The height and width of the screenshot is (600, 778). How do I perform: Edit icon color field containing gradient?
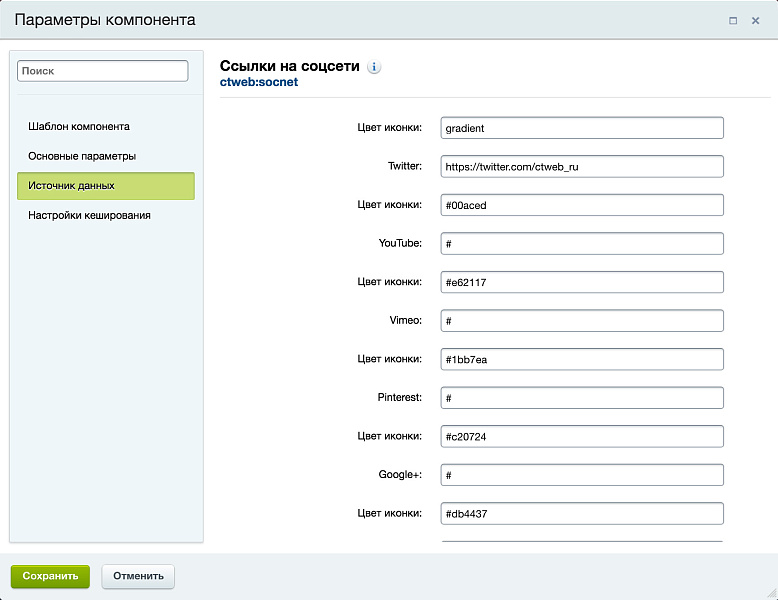click(x=581, y=128)
